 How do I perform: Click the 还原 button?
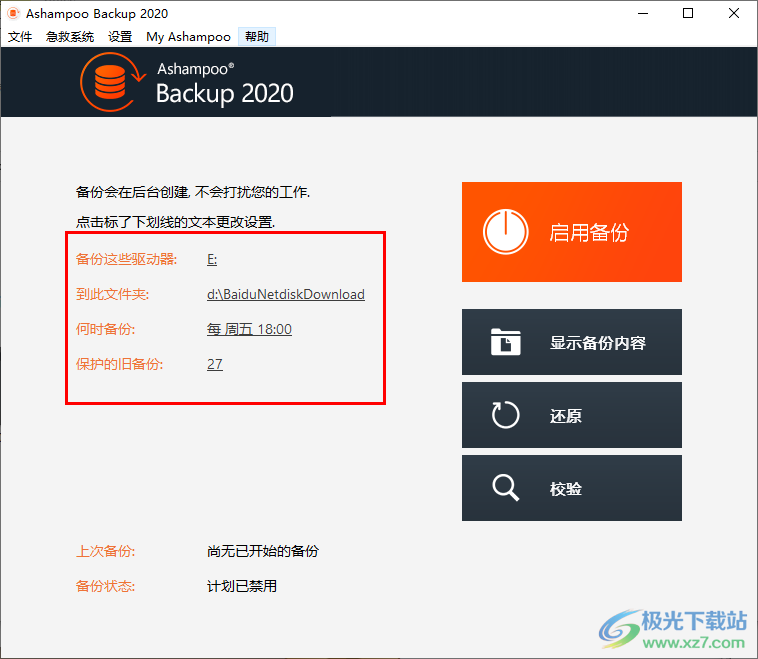point(571,415)
